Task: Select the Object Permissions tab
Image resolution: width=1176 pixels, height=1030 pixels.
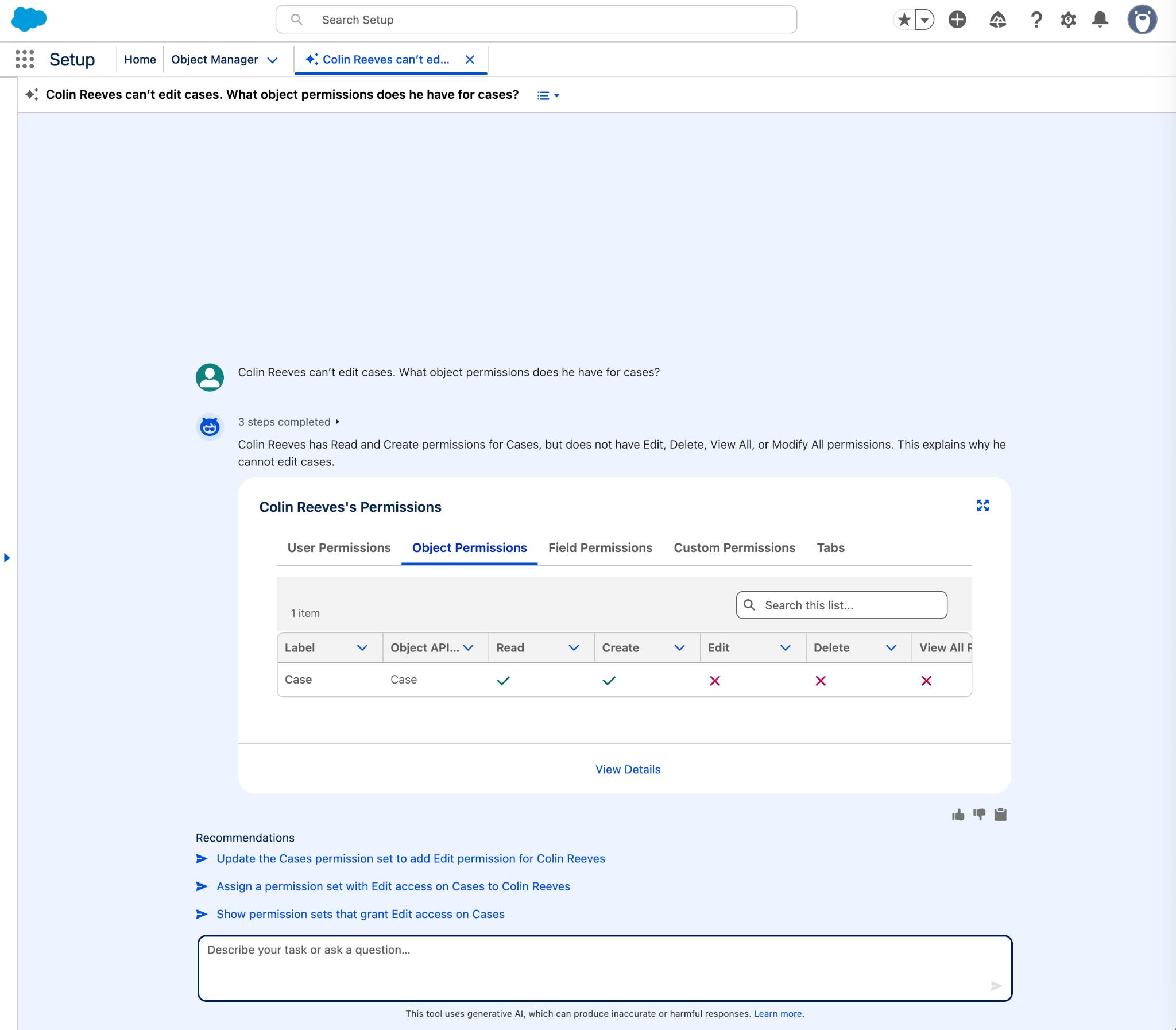Action: tap(469, 548)
